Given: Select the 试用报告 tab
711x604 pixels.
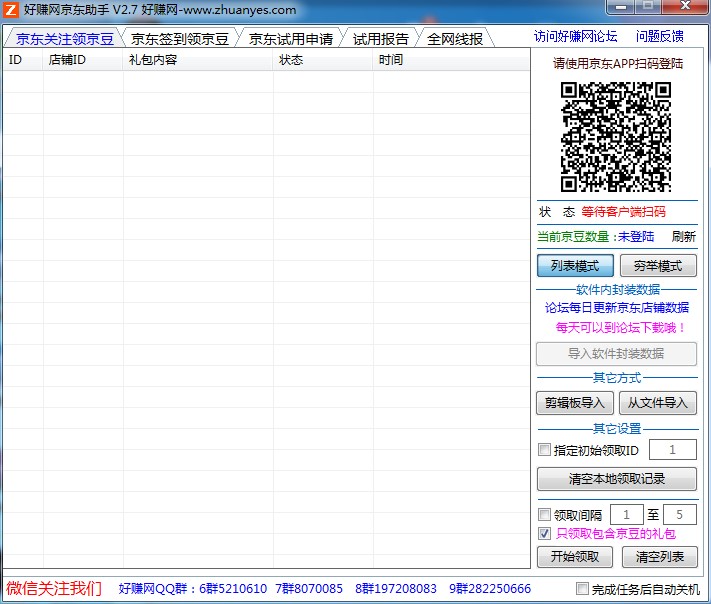Looking at the screenshot, I should click(x=380, y=39).
